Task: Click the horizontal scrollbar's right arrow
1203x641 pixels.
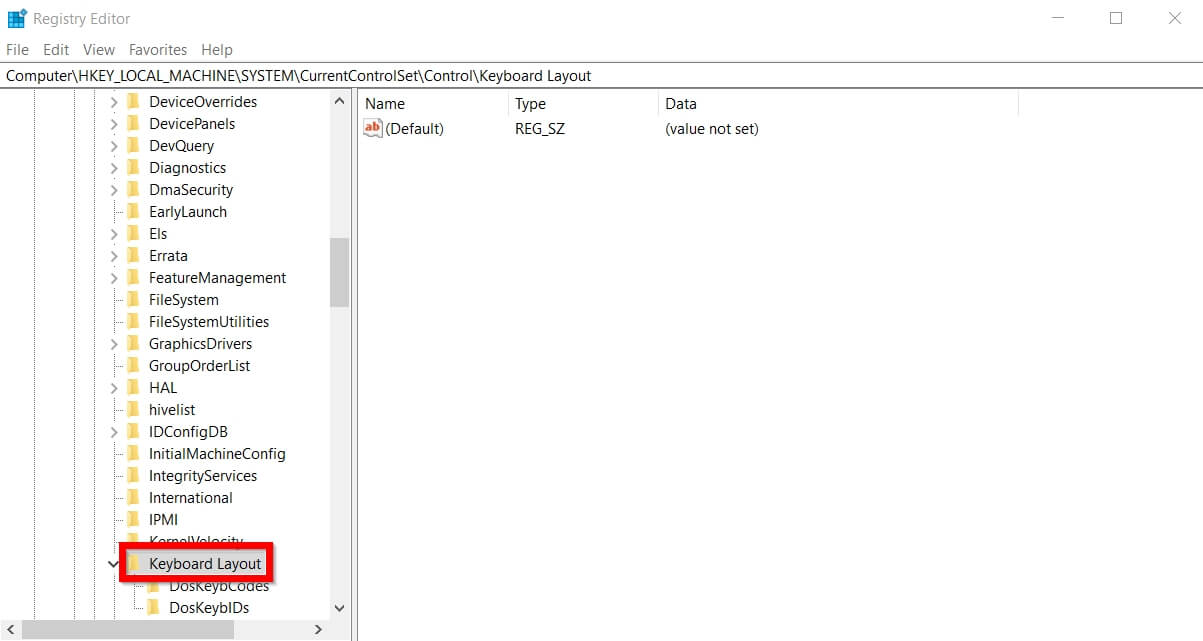Action: click(318, 630)
